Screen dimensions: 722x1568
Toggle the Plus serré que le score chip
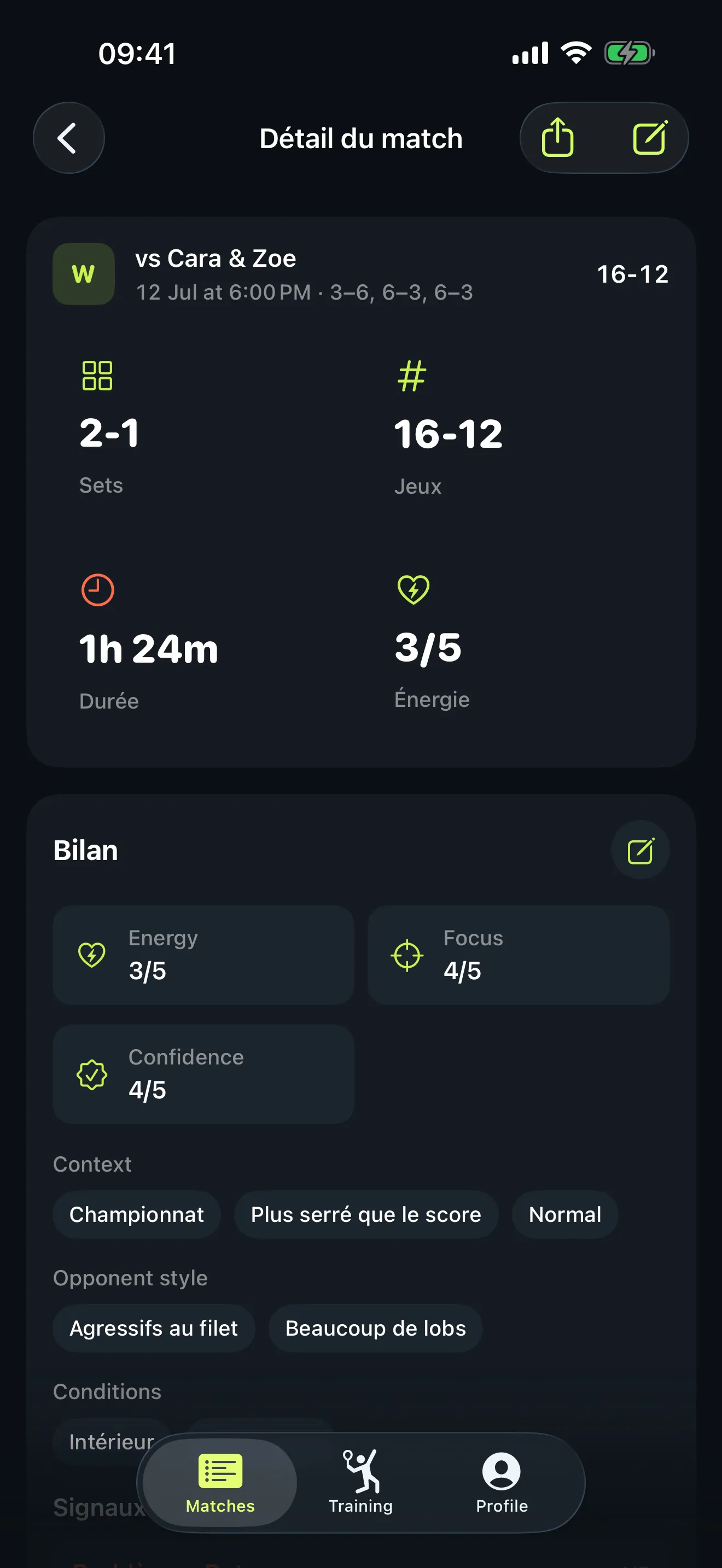click(366, 1214)
